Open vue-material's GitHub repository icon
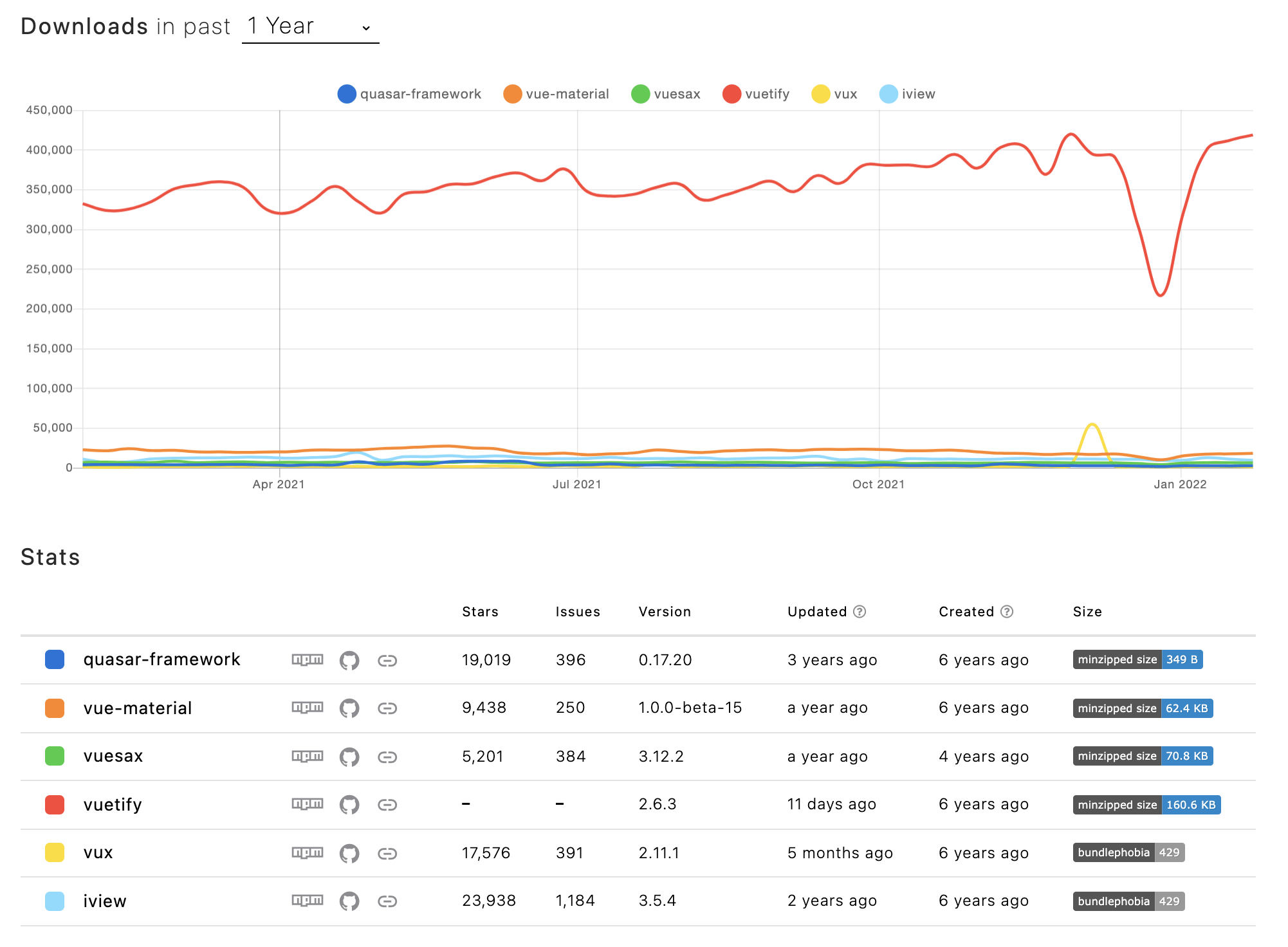1288x947 pixels. click(349, 708)
